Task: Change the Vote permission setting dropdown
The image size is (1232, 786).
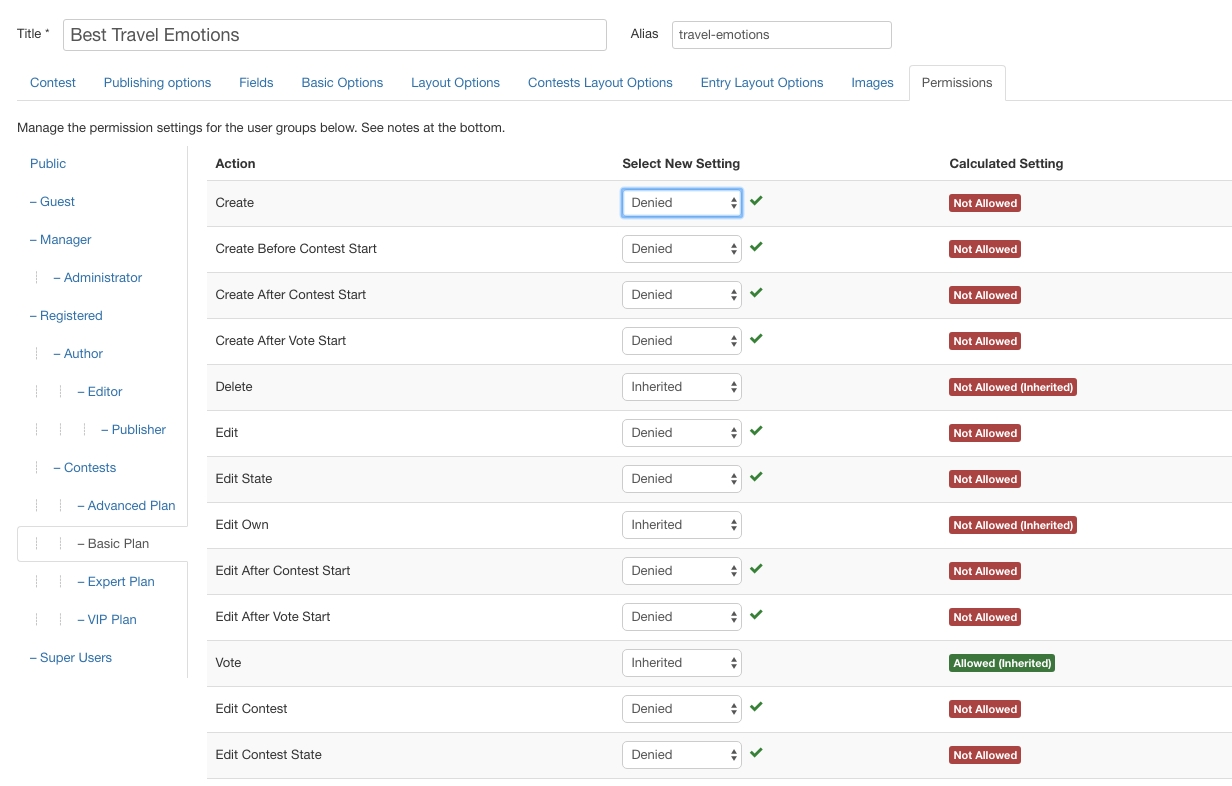Action: (x=681, y=663)
